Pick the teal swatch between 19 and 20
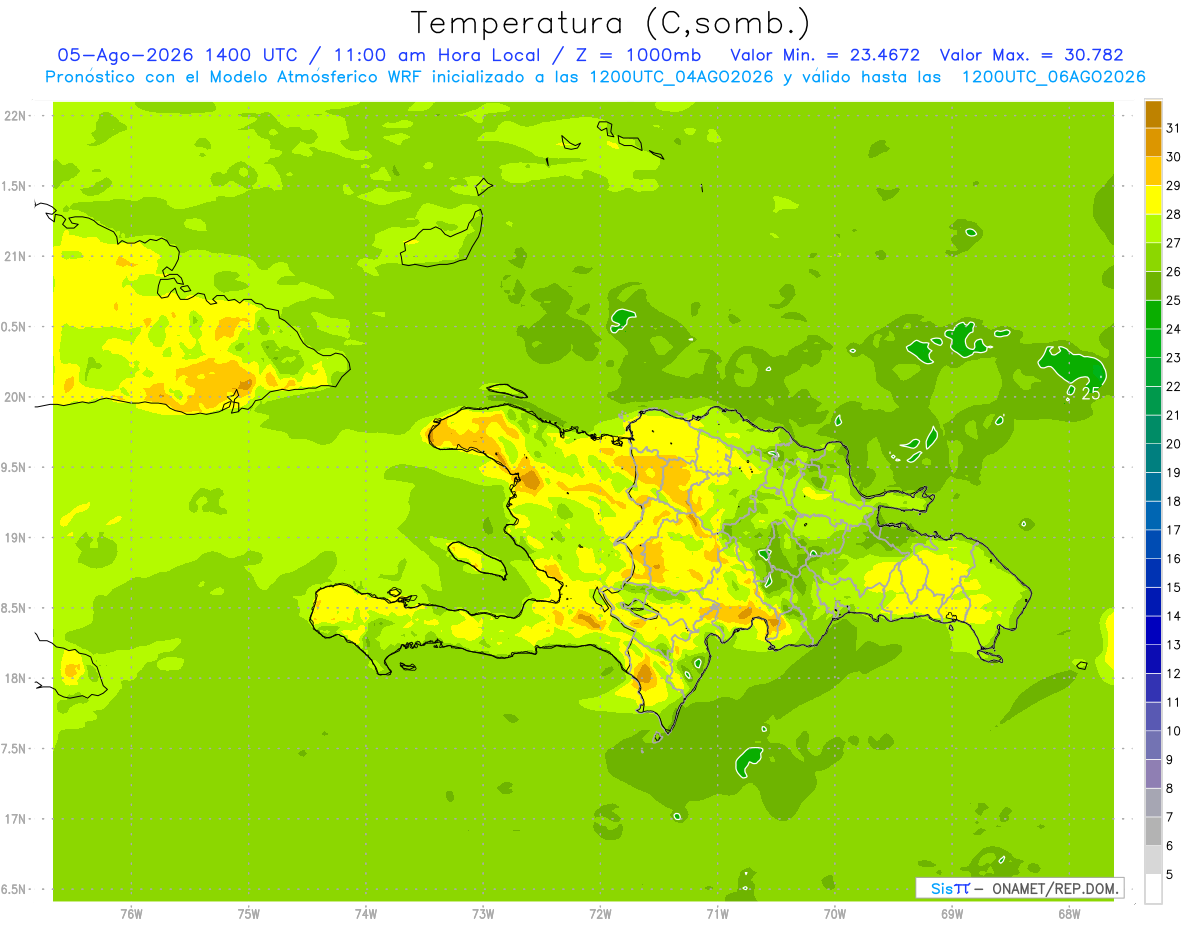Viewport: 1200px width, 927px height. pyautogui.click(x=1153, y=458)
